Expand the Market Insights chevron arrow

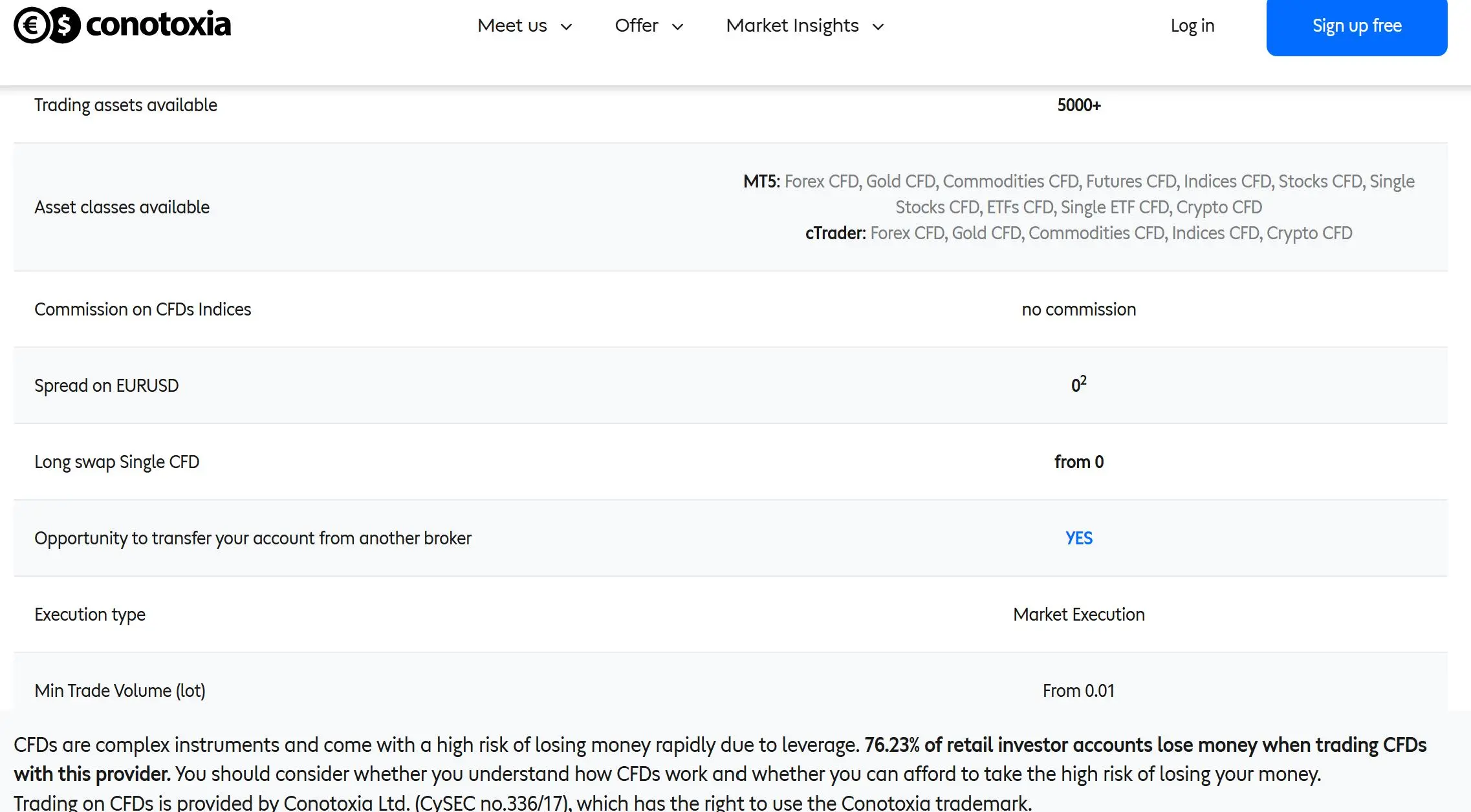(x=878, y=27)
